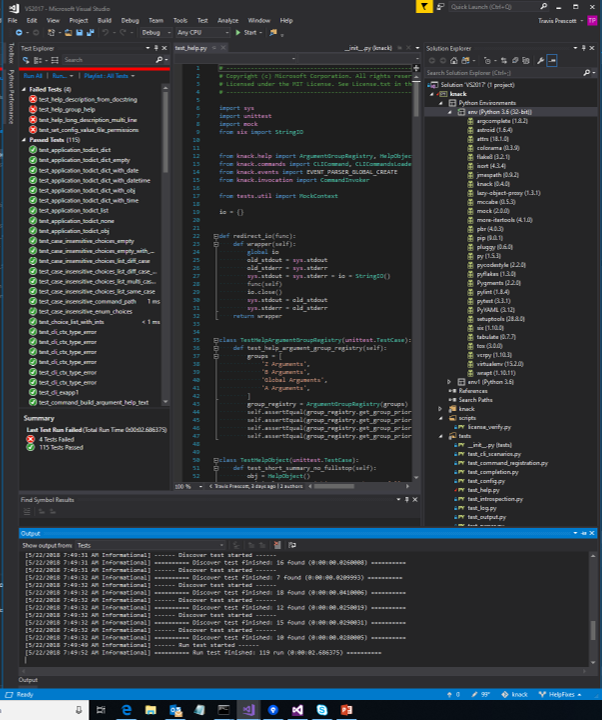Switch to the __init__.py (knack) tab

click(368, 48)
